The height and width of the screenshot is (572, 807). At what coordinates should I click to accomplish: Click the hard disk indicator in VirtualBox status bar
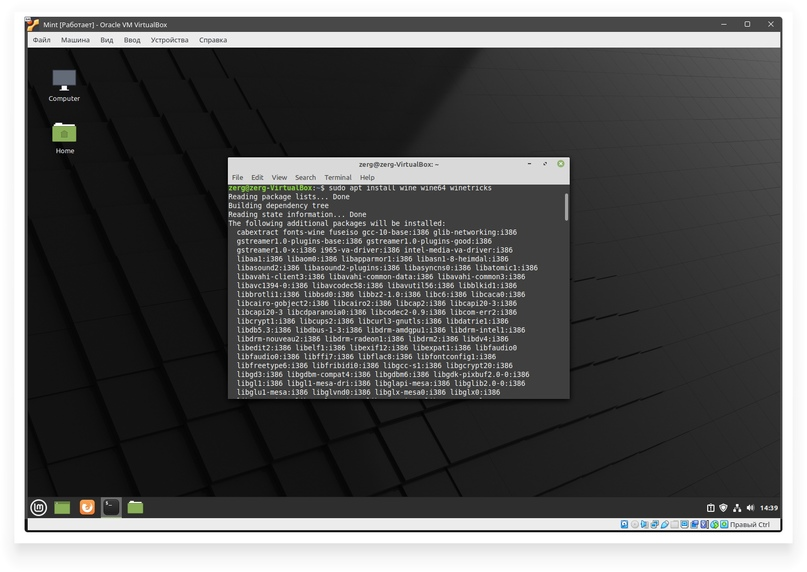click(624, 524)
